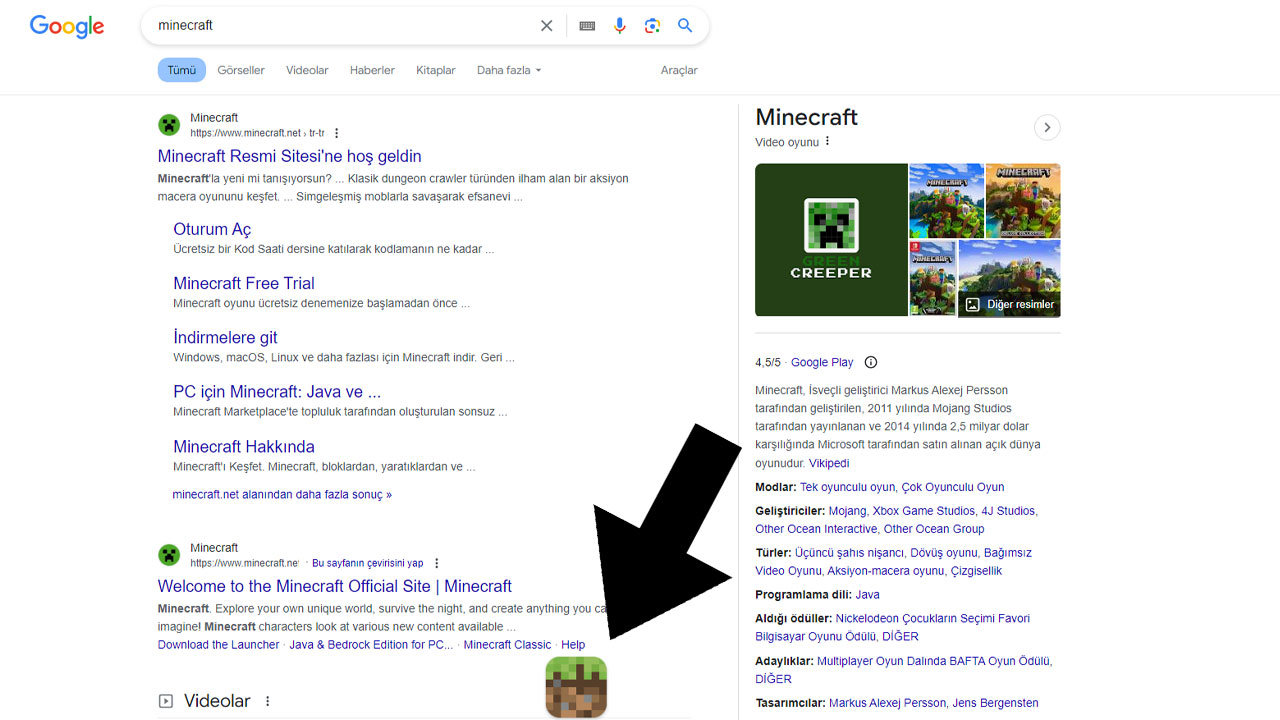Click Nickelodeon Çocukların Seçimi Favori award link
1280x720 pixels.
pyautogui.click(x=933, y=618)
